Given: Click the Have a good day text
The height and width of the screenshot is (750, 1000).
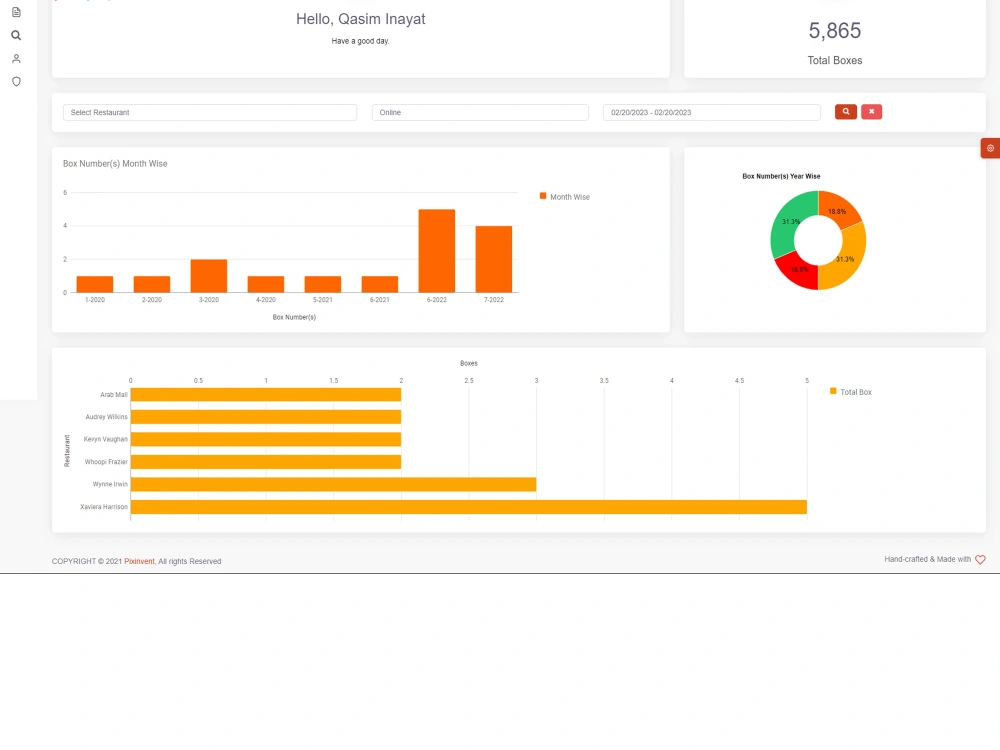Looking at the screenshot, I should [360, 41].
